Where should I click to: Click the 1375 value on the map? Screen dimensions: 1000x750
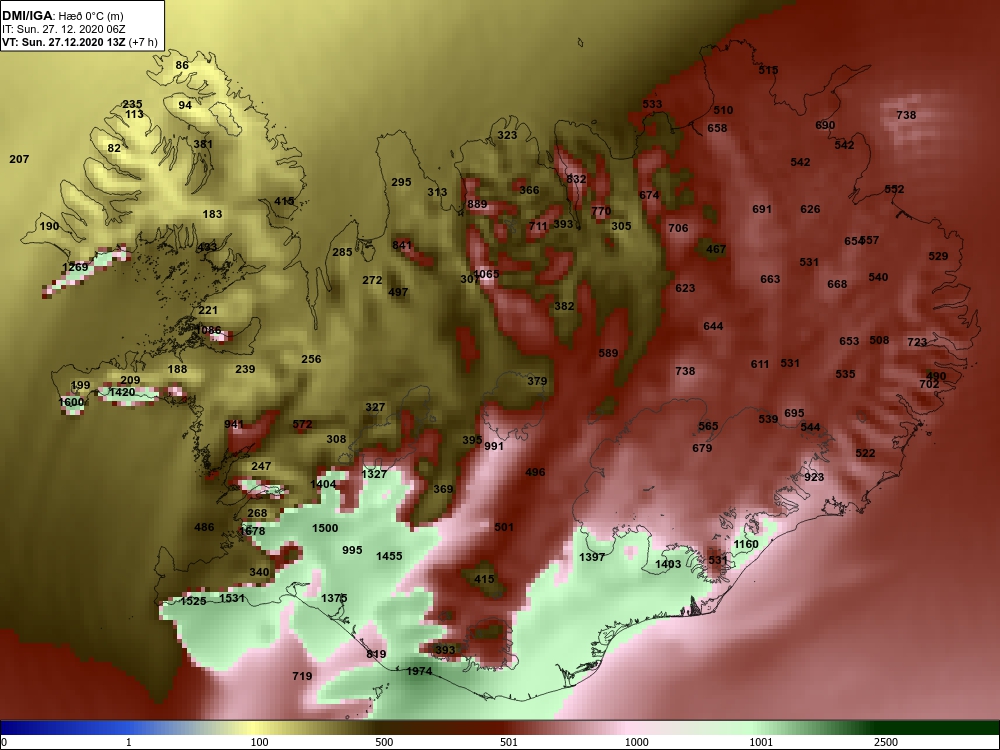(x=334, y=598)
